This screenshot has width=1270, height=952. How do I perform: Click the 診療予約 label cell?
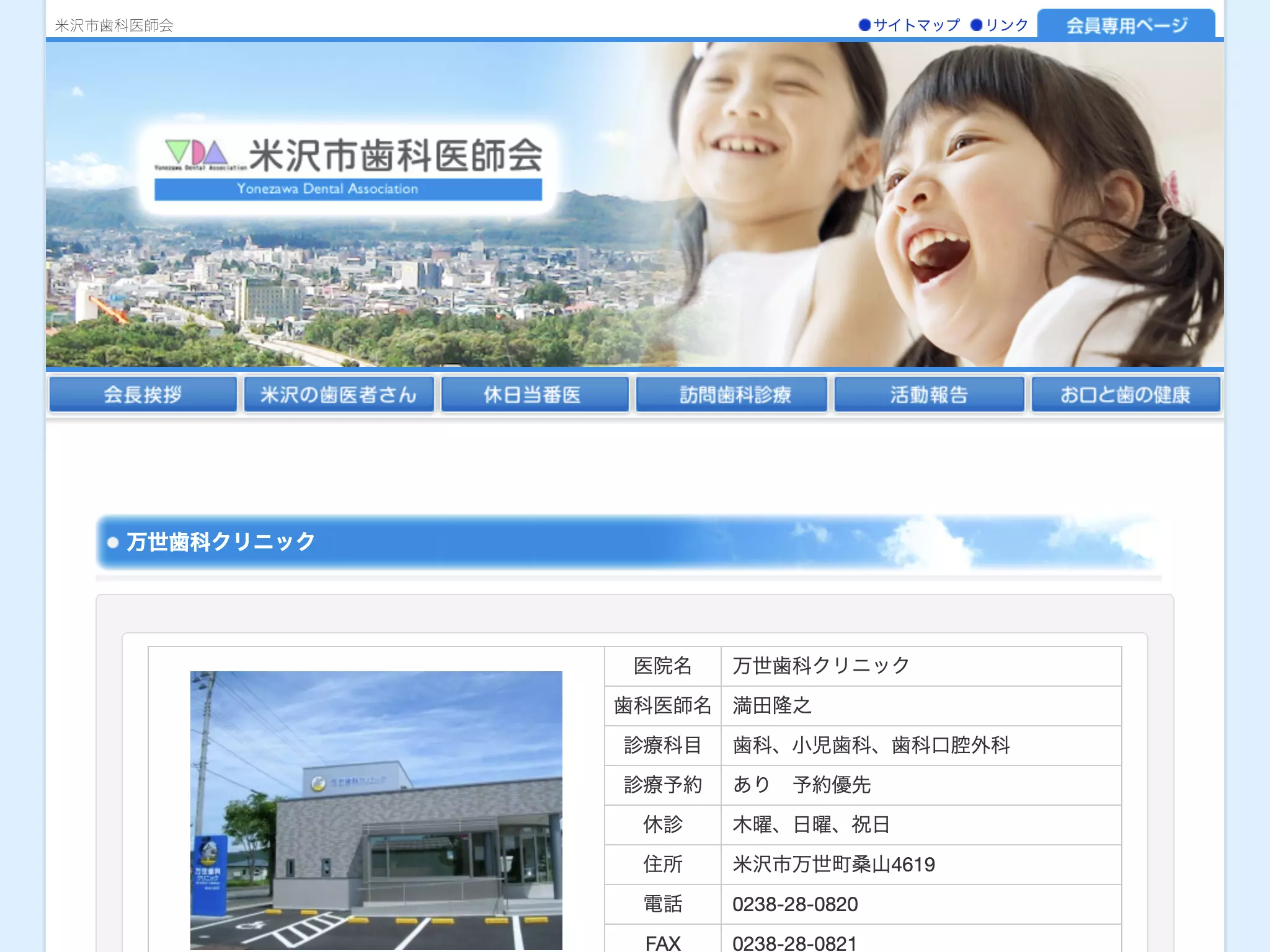(663, 785)
